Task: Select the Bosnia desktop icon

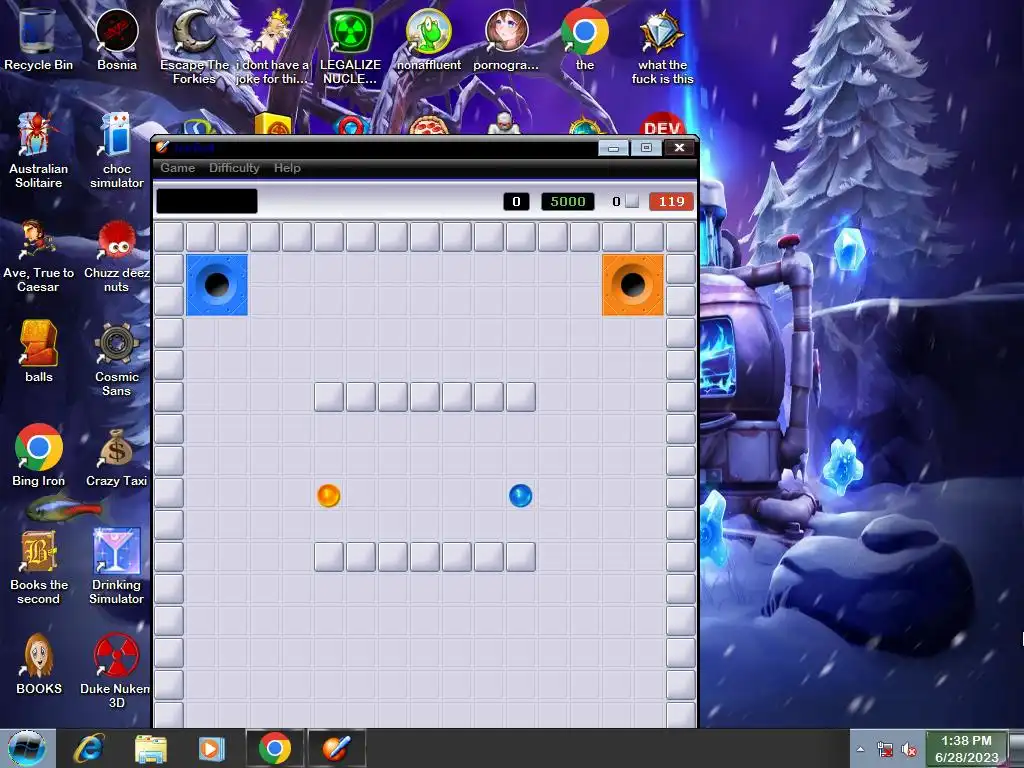Action: pyautogui.click(x=117, y=39)
